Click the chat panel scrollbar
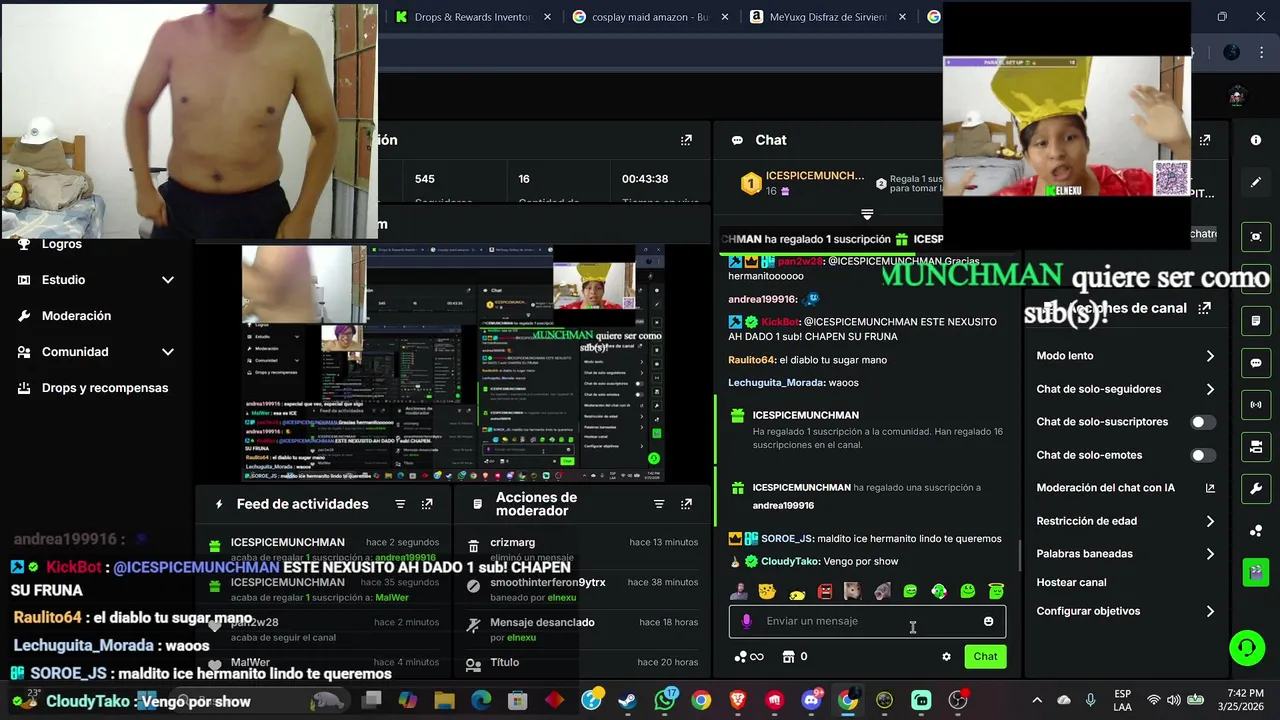The height and width of the screenshot is (720, 1280). click(x=1019, y=555)
